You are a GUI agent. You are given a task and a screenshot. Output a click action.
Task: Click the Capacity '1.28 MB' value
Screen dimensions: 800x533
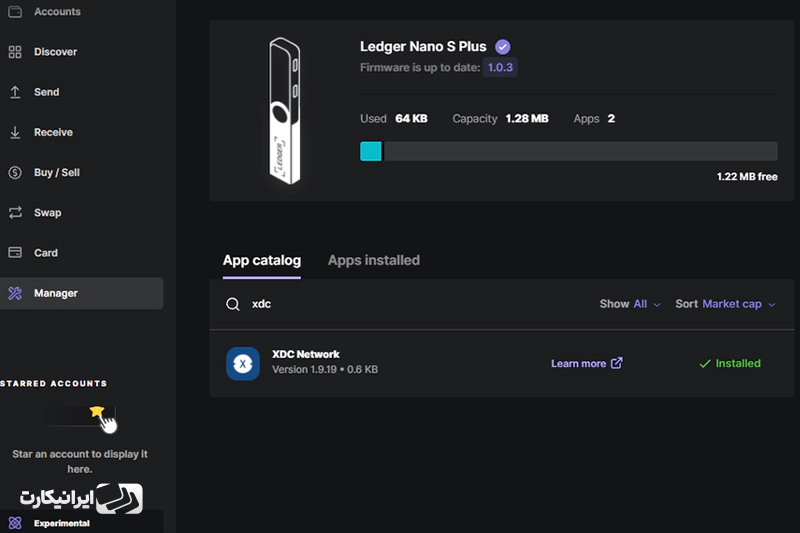527,118
